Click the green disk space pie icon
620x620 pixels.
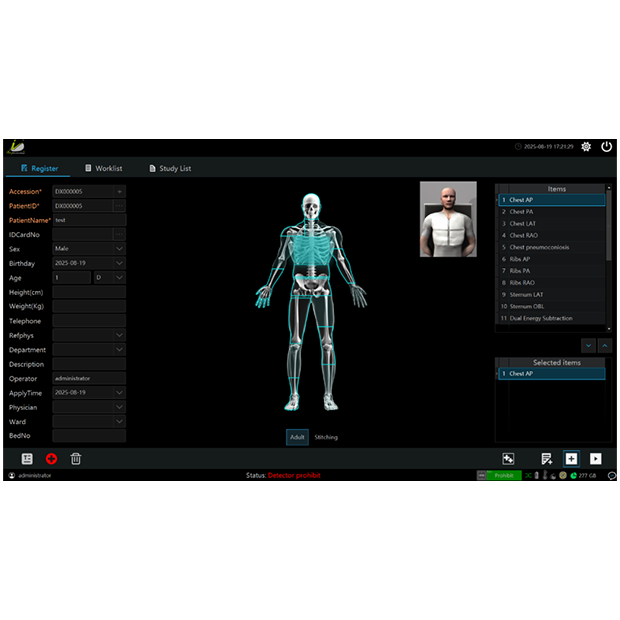(573, 475)
